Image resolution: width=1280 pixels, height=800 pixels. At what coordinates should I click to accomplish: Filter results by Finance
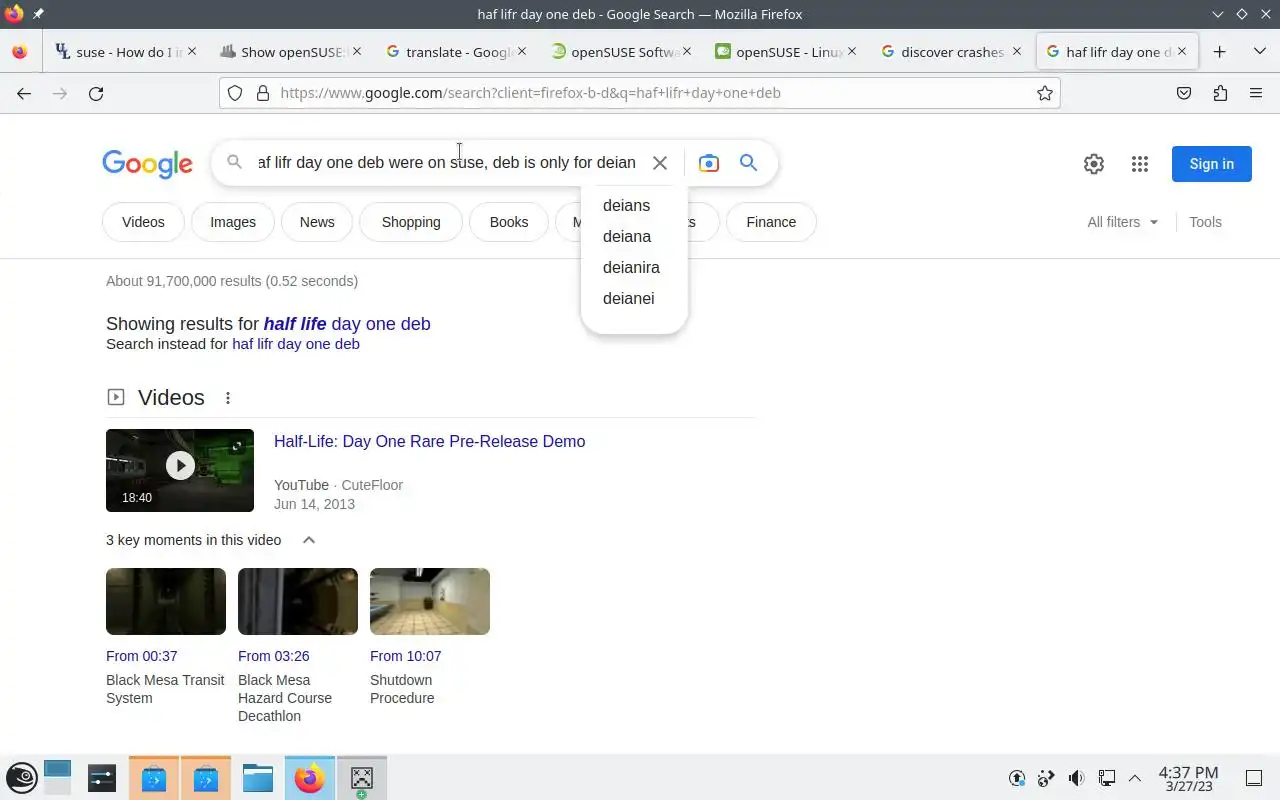tap(771, 222)
